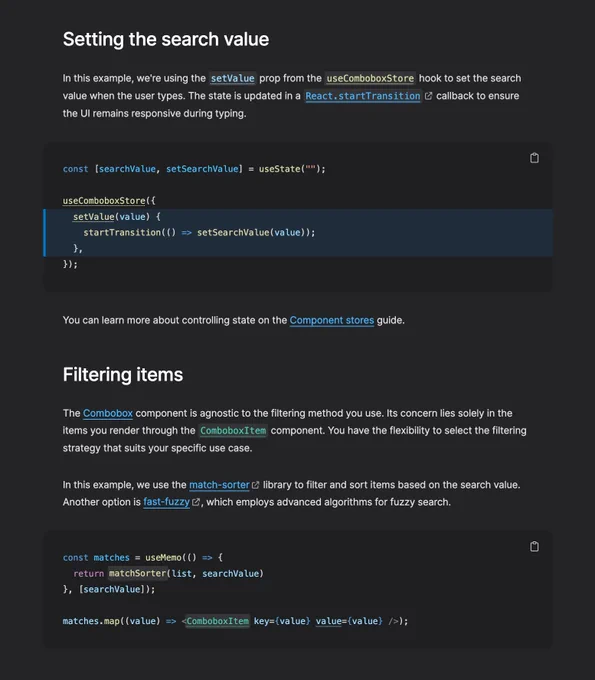
Task: Open the Component stores guide link
Action: click(x=332, y=320)
